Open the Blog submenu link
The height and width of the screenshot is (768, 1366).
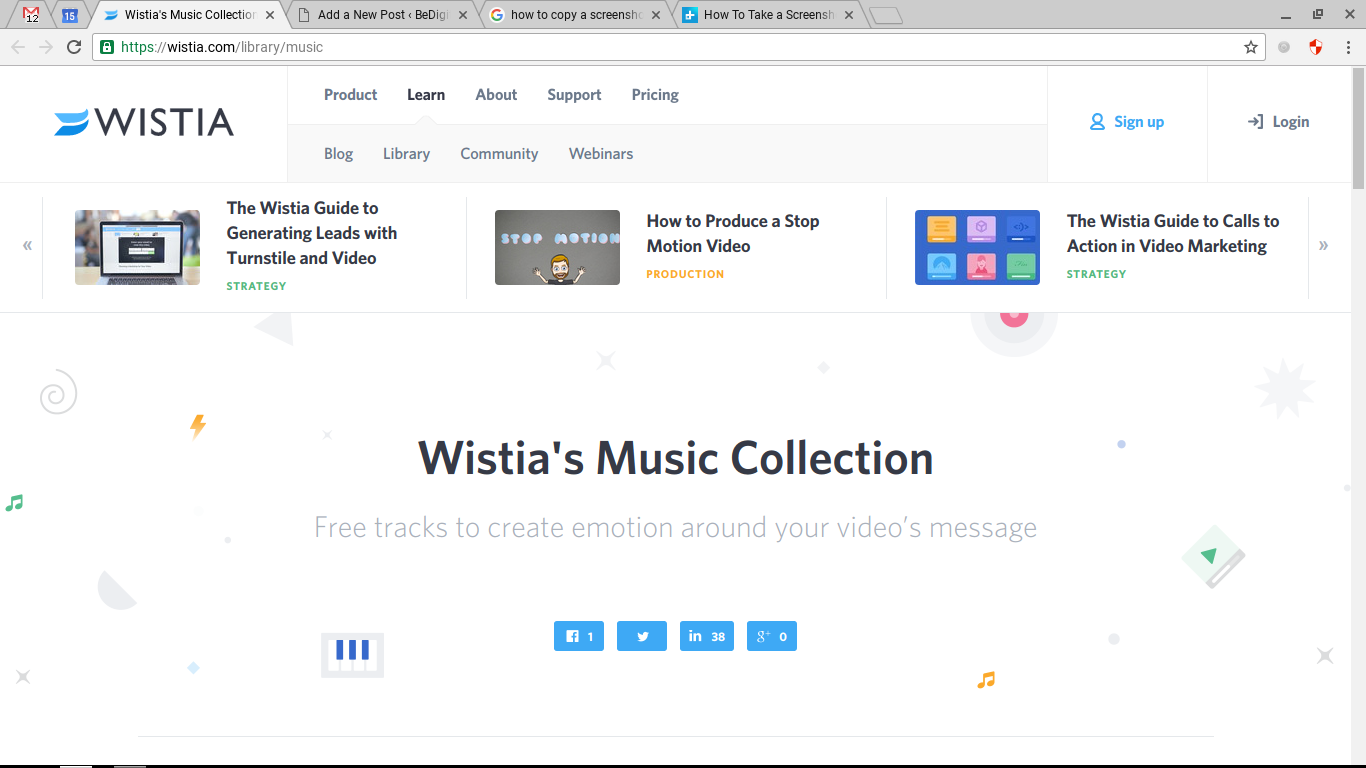(x=338, y=154)
